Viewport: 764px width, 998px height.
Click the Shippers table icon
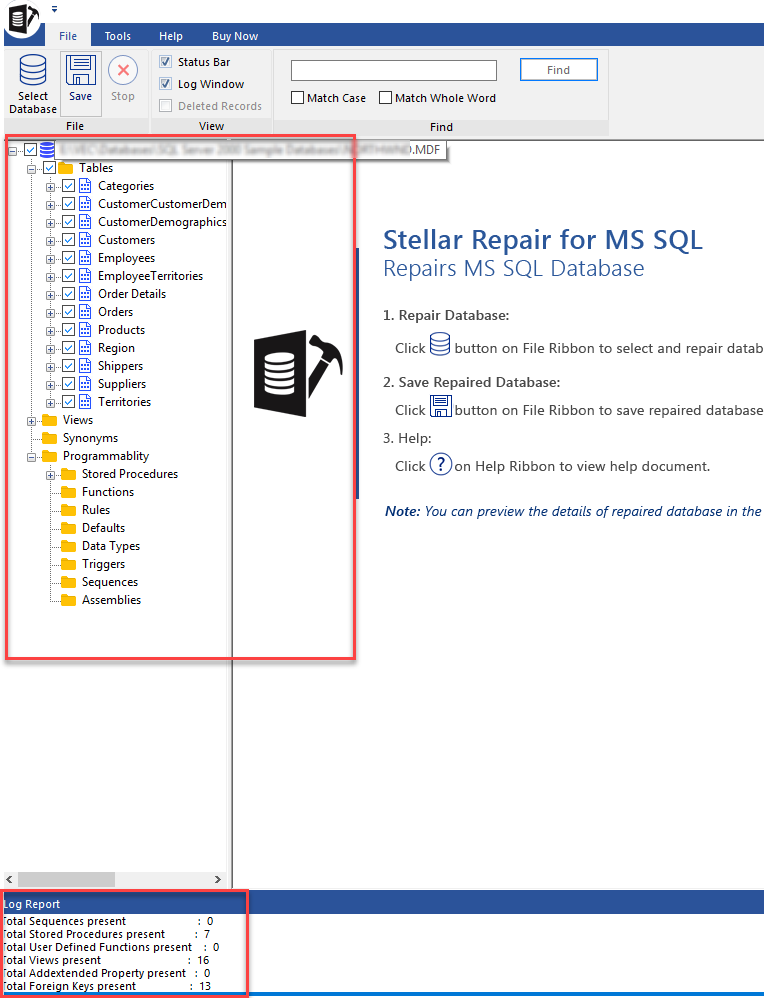(x=85, y=366)
